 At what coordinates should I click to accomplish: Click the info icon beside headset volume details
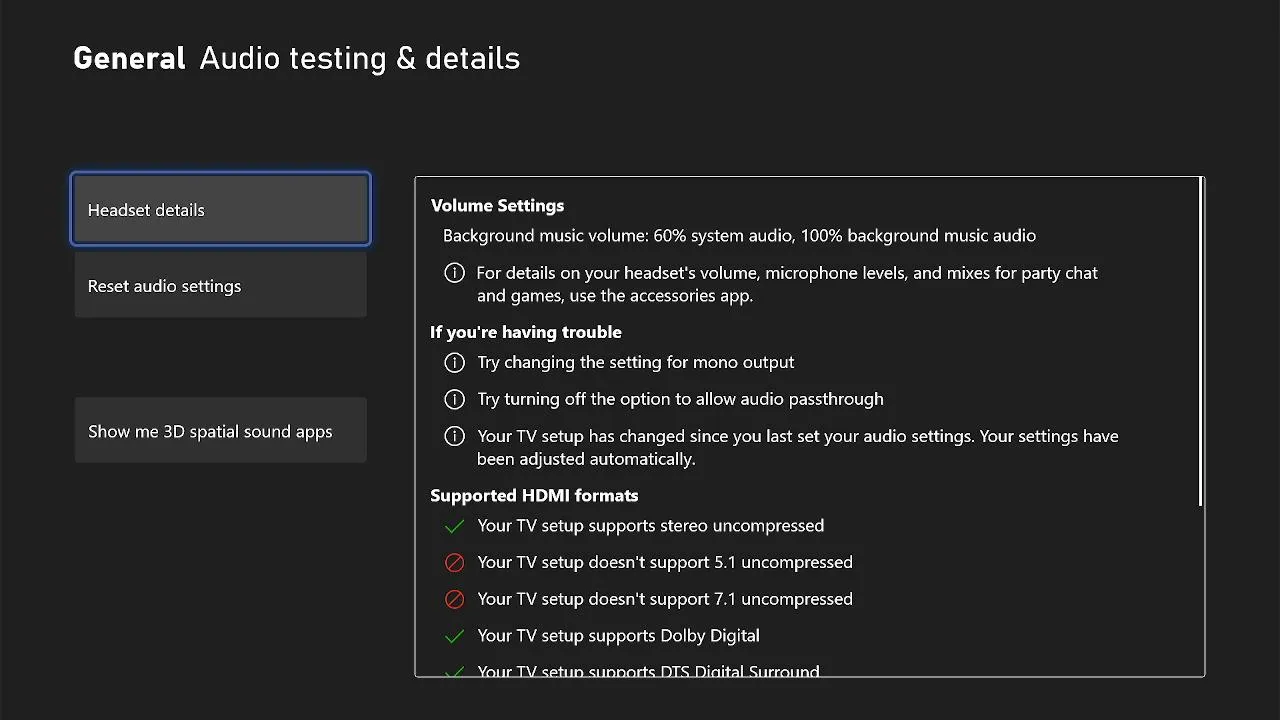point(454,273)
